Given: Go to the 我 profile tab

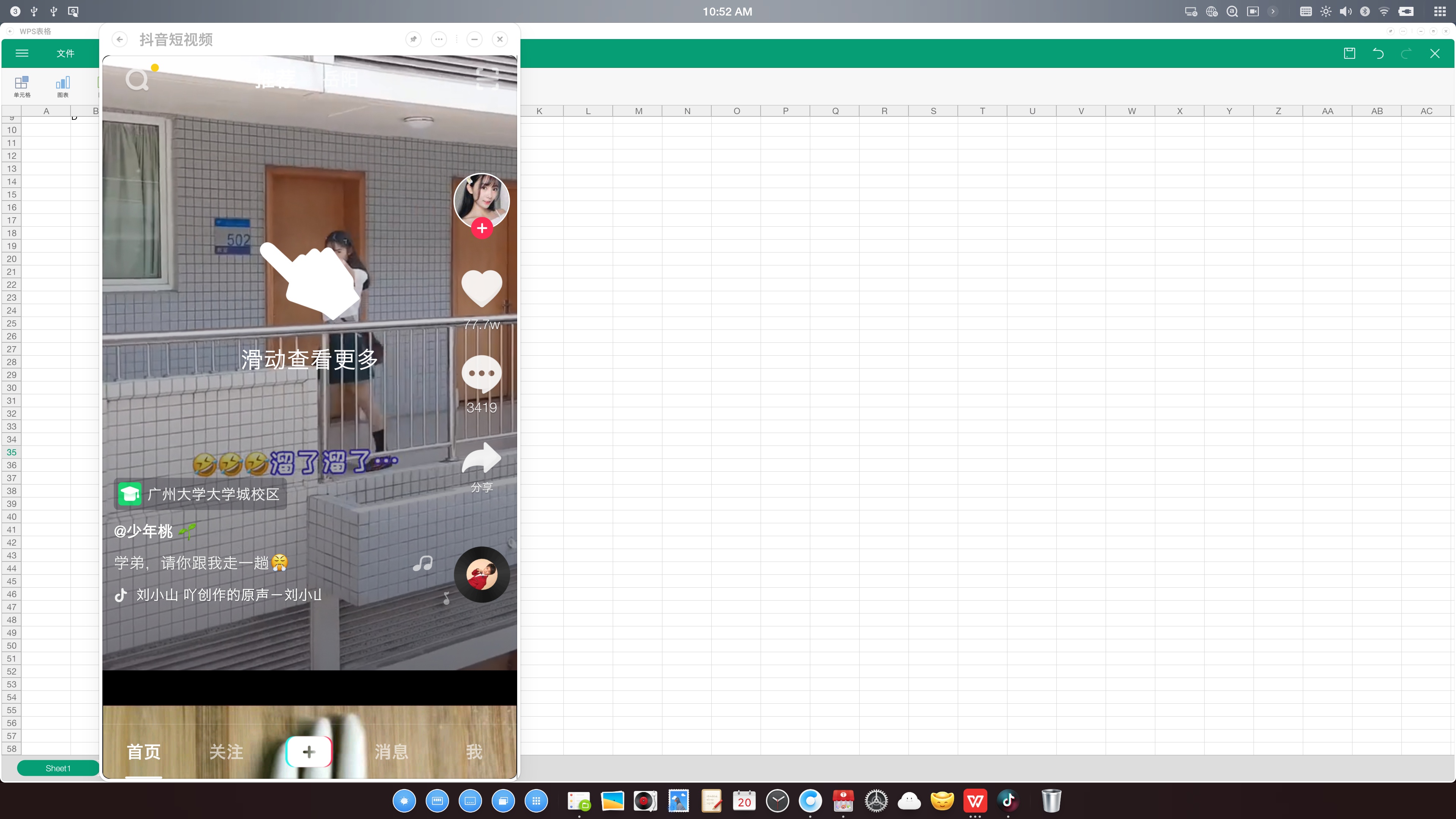Looking at the screenshot, I should (x=474, y=752).
